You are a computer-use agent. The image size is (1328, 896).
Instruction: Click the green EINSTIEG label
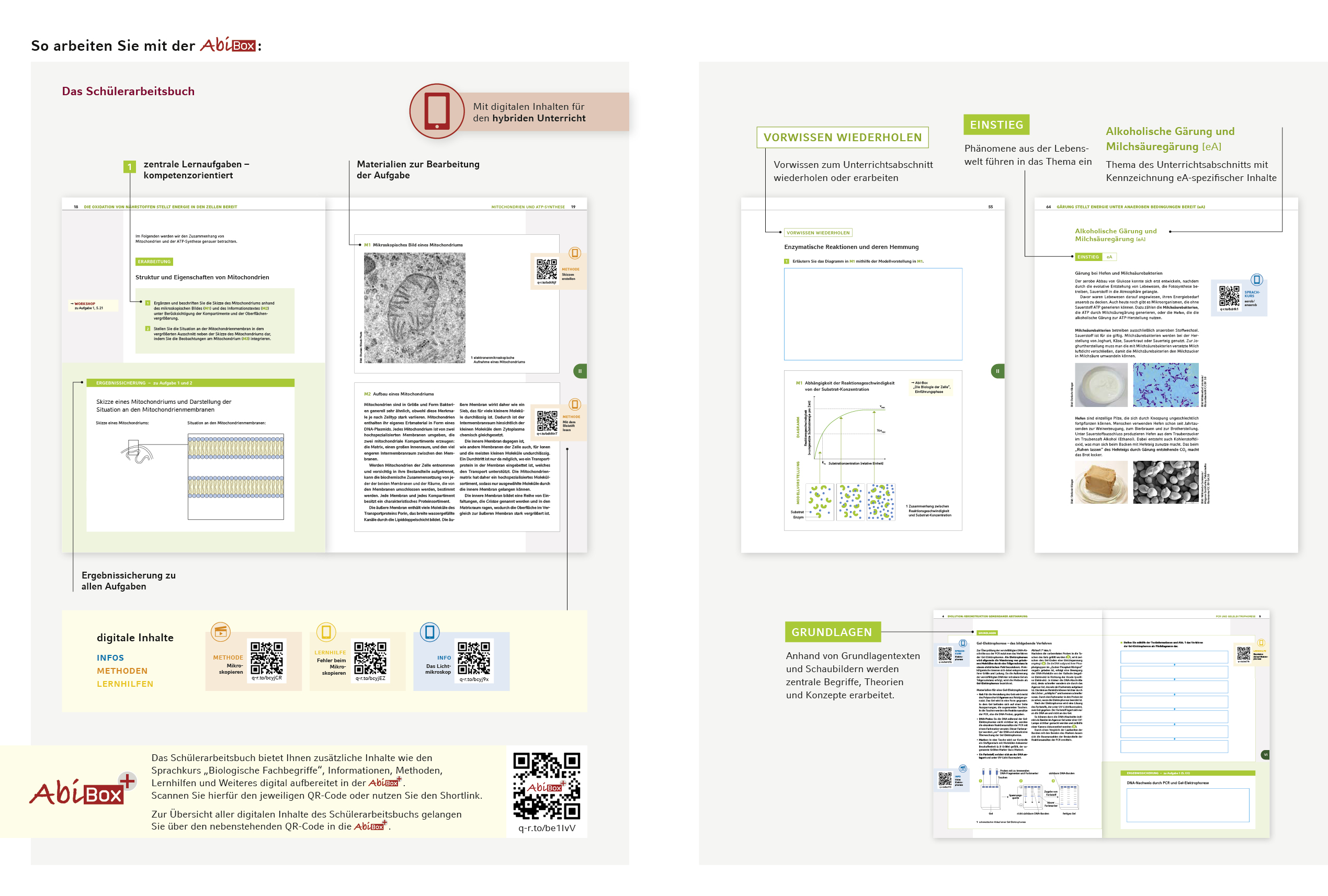[996, 124]
